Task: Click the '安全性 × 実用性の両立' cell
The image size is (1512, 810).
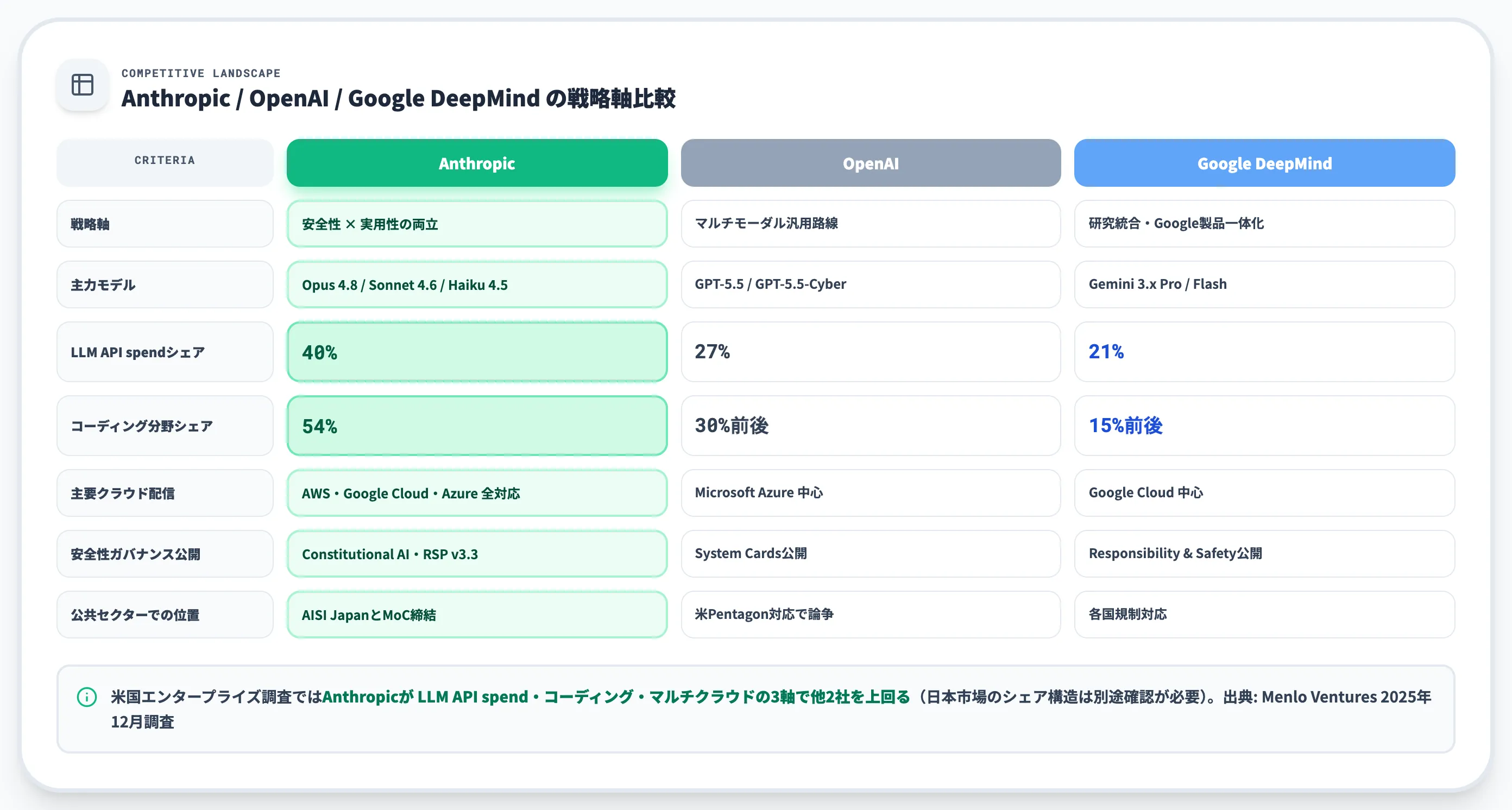Action: (x=477, y=224)
